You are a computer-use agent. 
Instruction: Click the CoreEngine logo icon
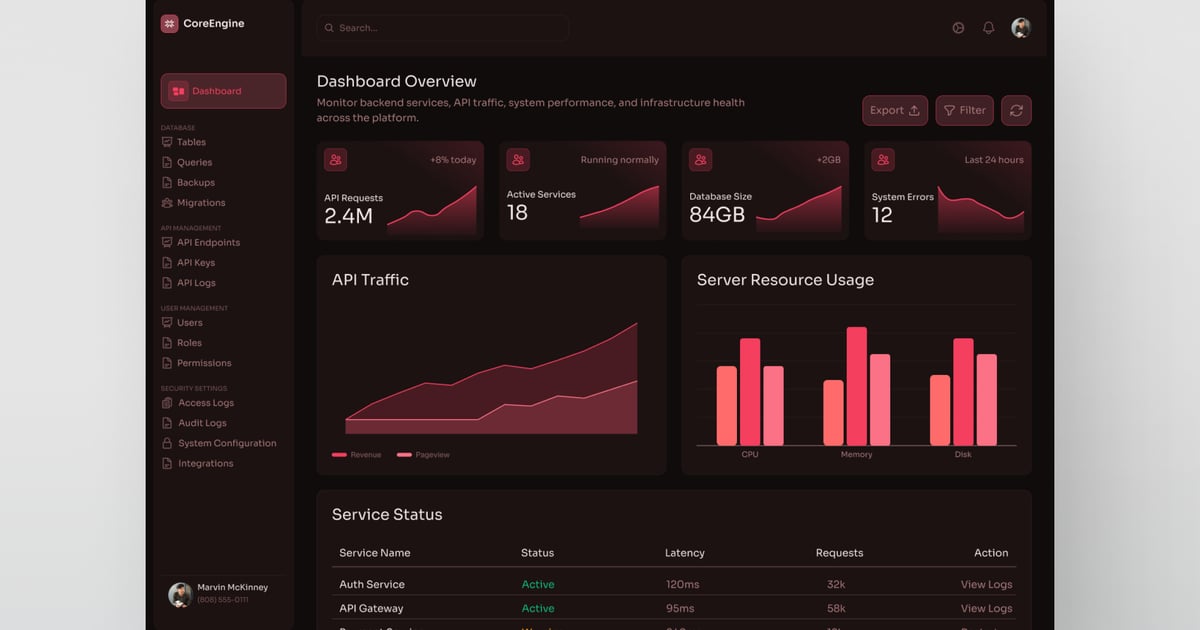click(169, 24)
